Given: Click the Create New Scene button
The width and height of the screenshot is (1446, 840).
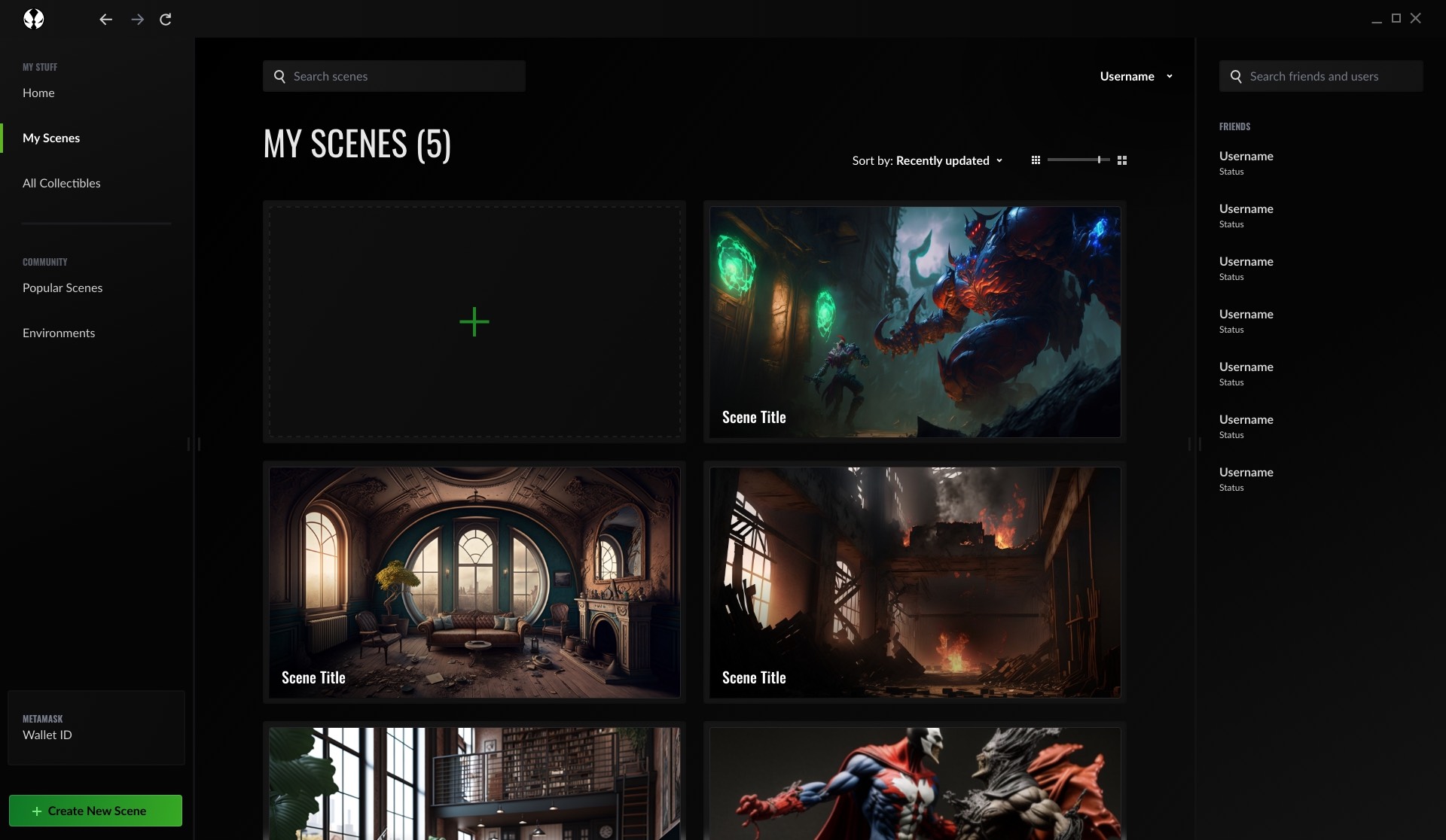Looking at the screenshot, I should tap(96, 811).
